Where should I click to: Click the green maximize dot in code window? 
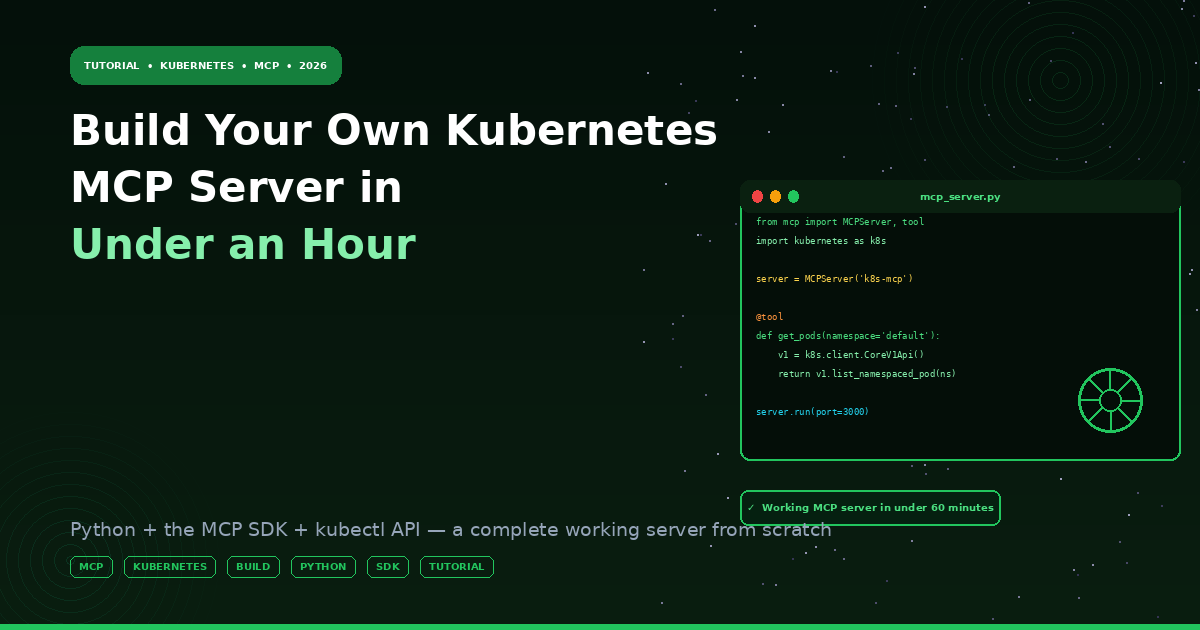pyautogui.click(x=793, y=197)
